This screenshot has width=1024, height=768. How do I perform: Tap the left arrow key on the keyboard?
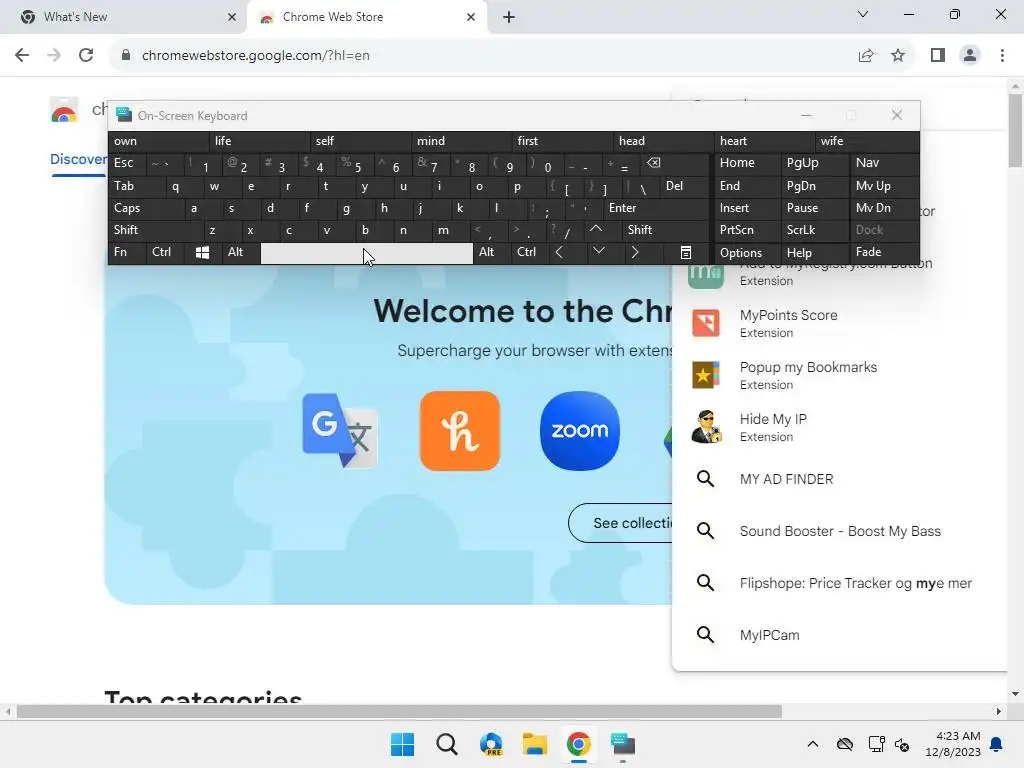559,253
